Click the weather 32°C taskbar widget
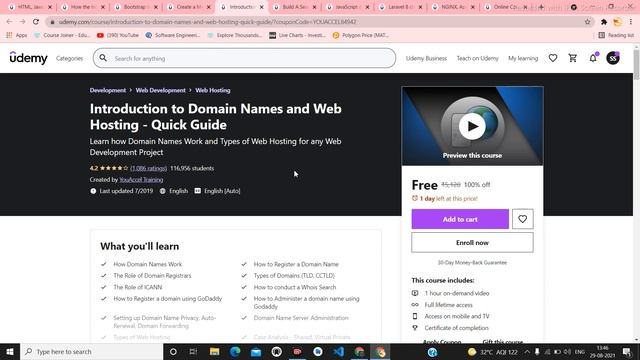Screen dimensions: 640x360 pyautogui.click(x=493, y=351)
